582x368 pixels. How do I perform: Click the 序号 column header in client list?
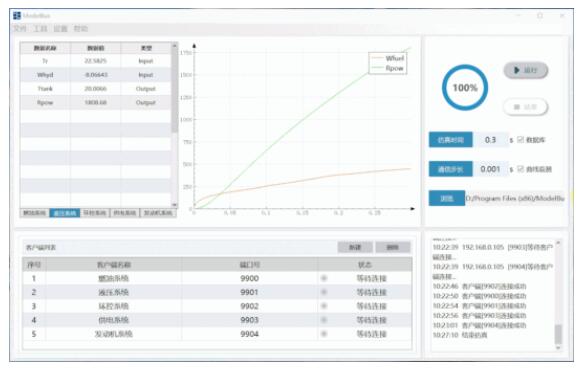point(34,264)
